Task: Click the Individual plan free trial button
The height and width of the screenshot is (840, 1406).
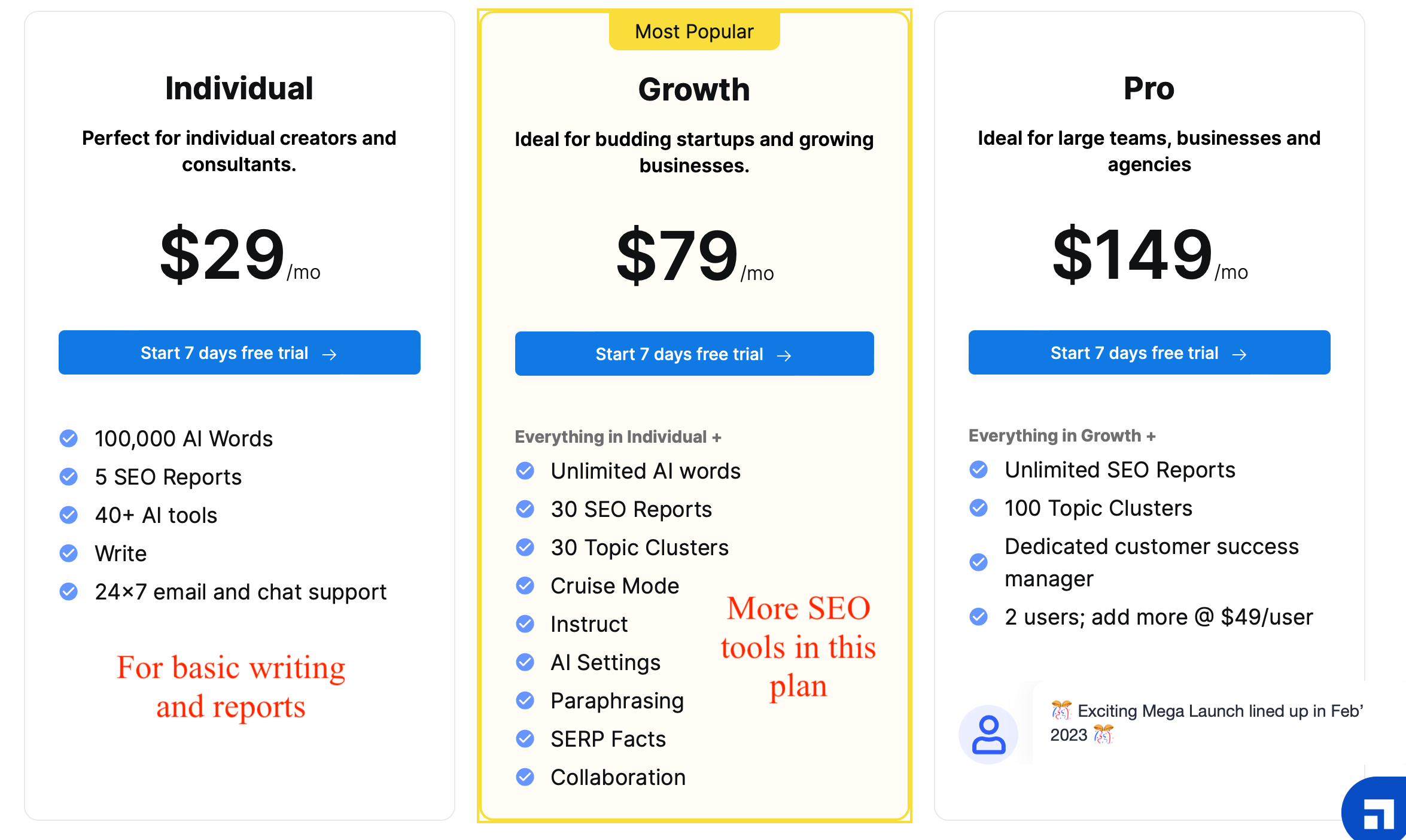Action: click(x=239, y=352)
